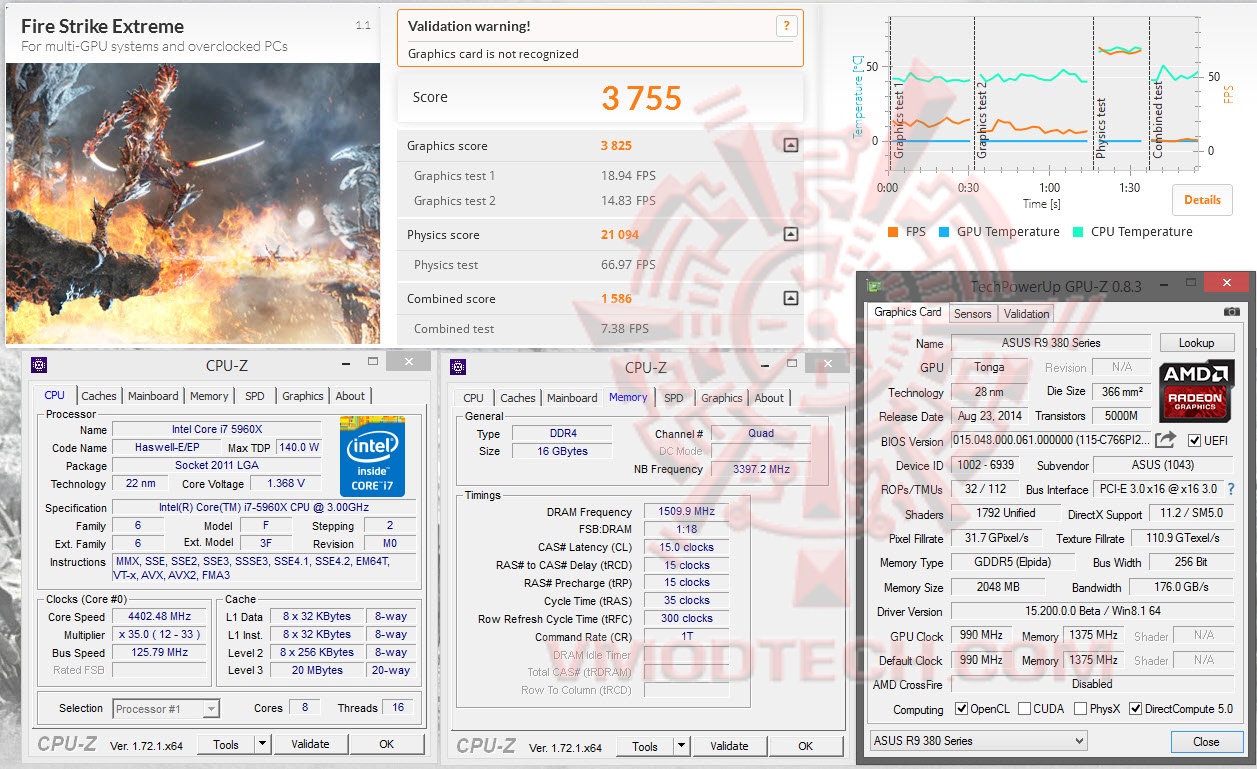
Task: Collapse the Physics score section
Action: [791, 235]
